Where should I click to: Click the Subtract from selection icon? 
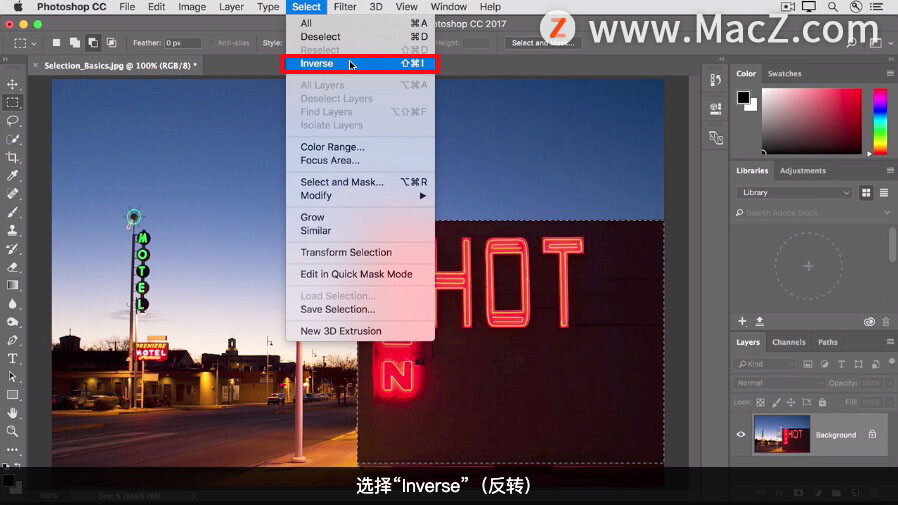[x=93, y=42]
